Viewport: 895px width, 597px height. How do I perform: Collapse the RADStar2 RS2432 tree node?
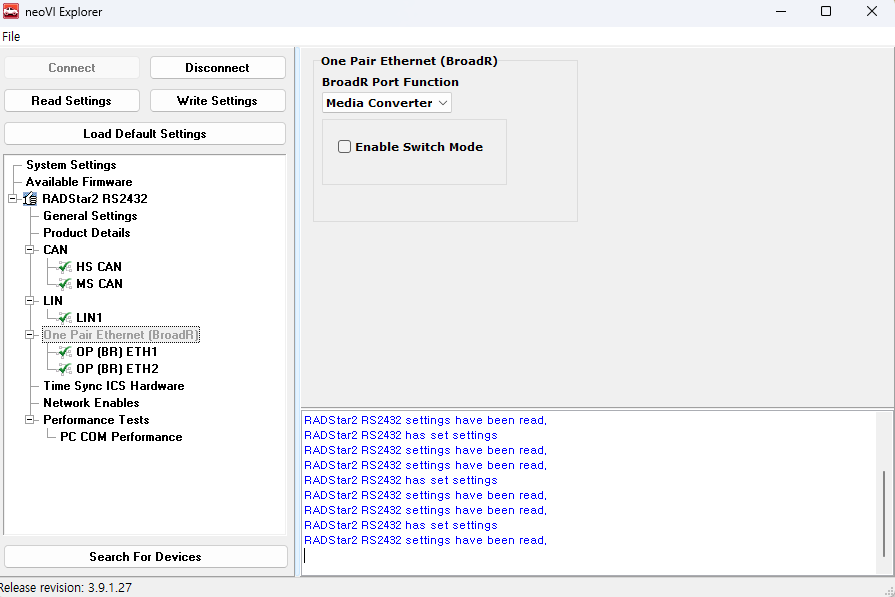(x=13, y=199)
